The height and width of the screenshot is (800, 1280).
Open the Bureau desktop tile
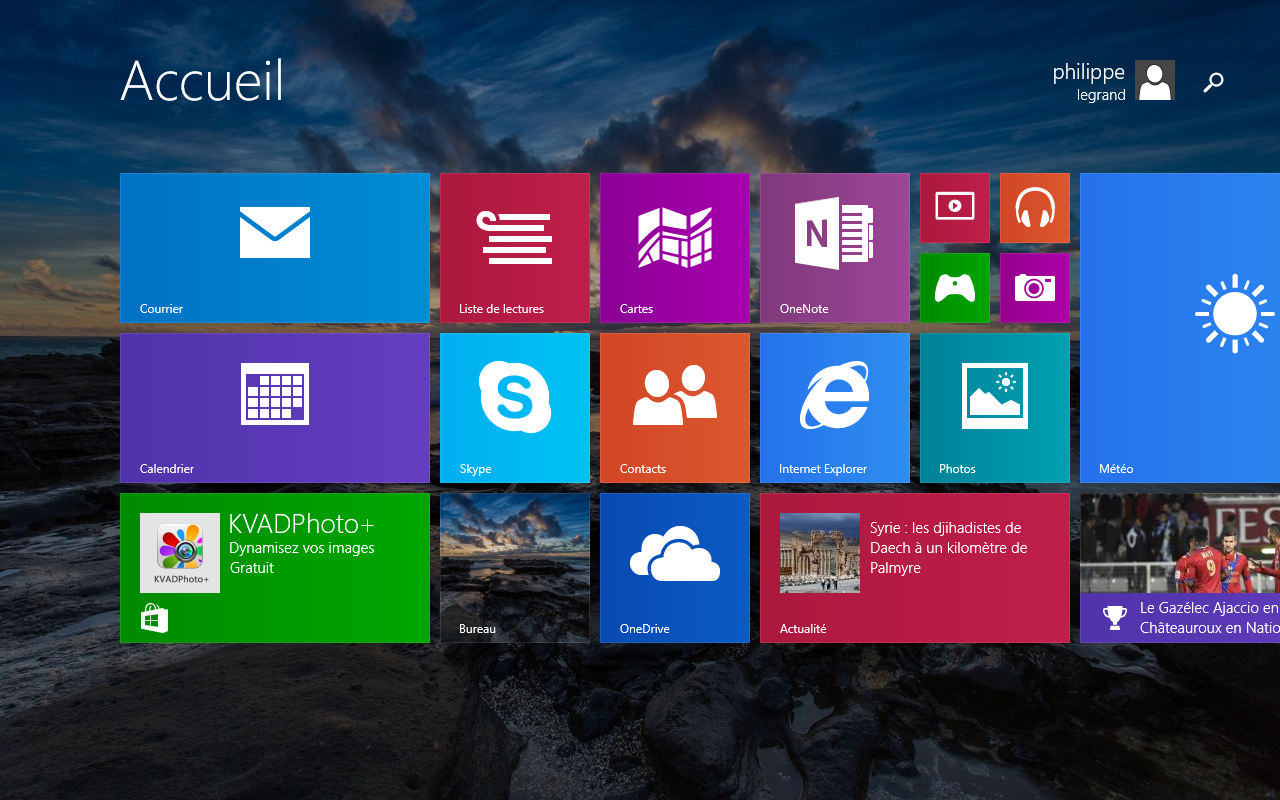(515, 568)
